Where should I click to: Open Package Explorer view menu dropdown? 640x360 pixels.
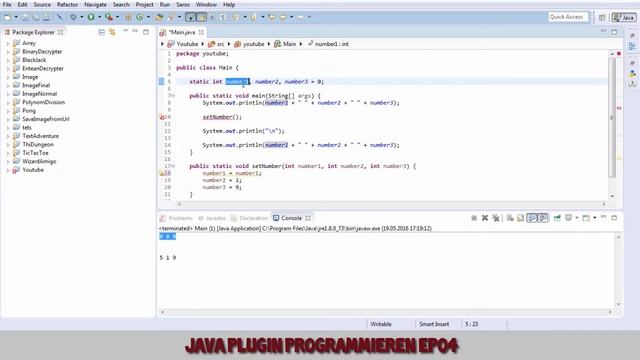[x=126, y=31]
